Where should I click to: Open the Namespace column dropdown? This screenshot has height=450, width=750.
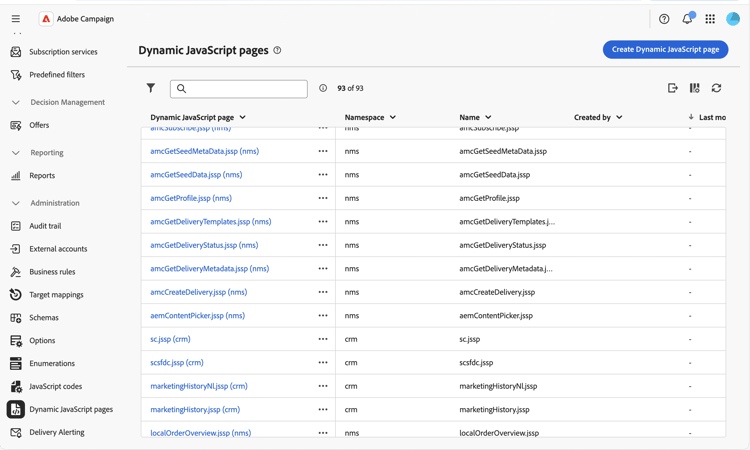pos(393,117)
